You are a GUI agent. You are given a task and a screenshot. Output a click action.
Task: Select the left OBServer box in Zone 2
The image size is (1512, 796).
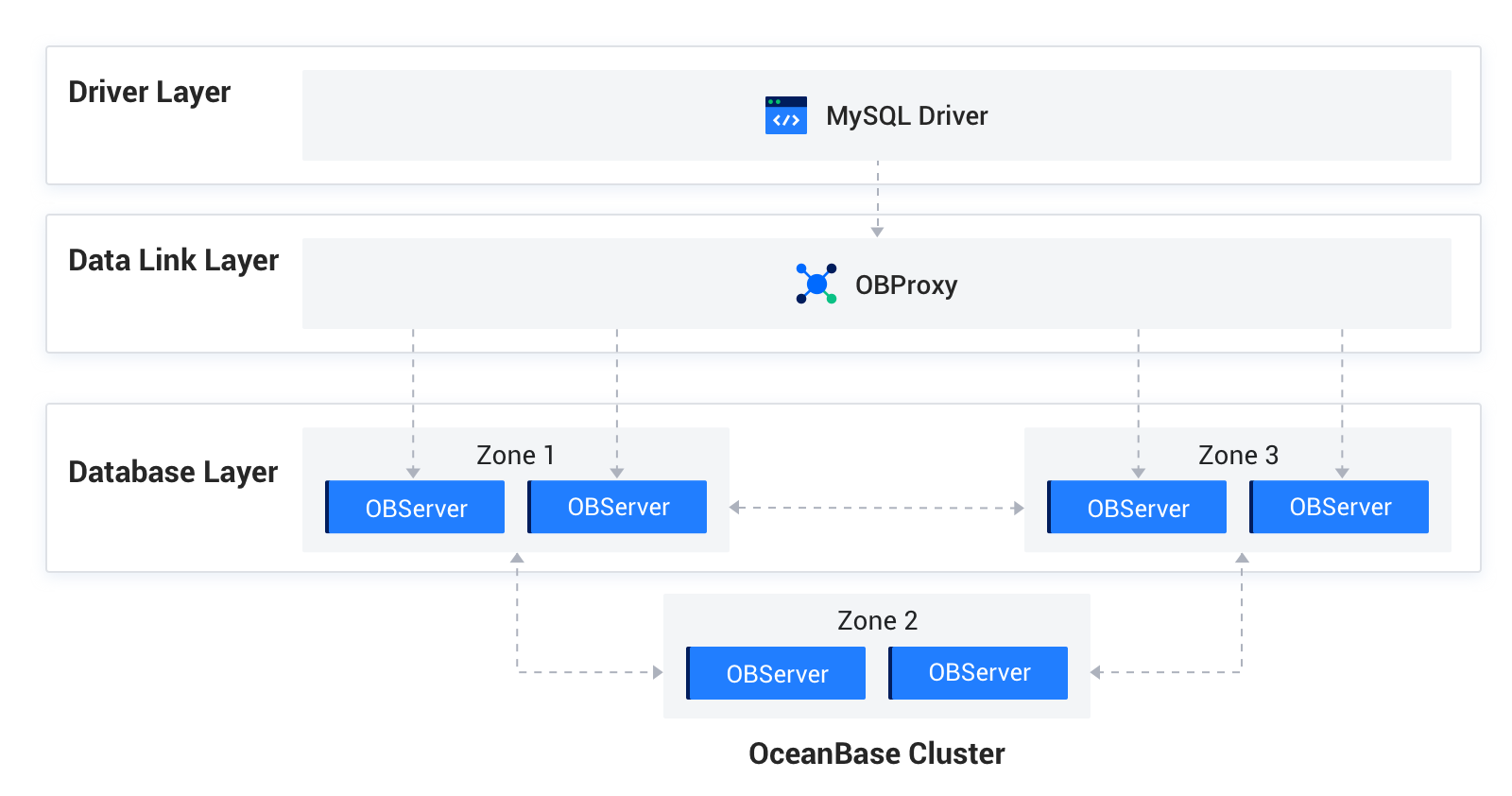[x=776, y=673]
